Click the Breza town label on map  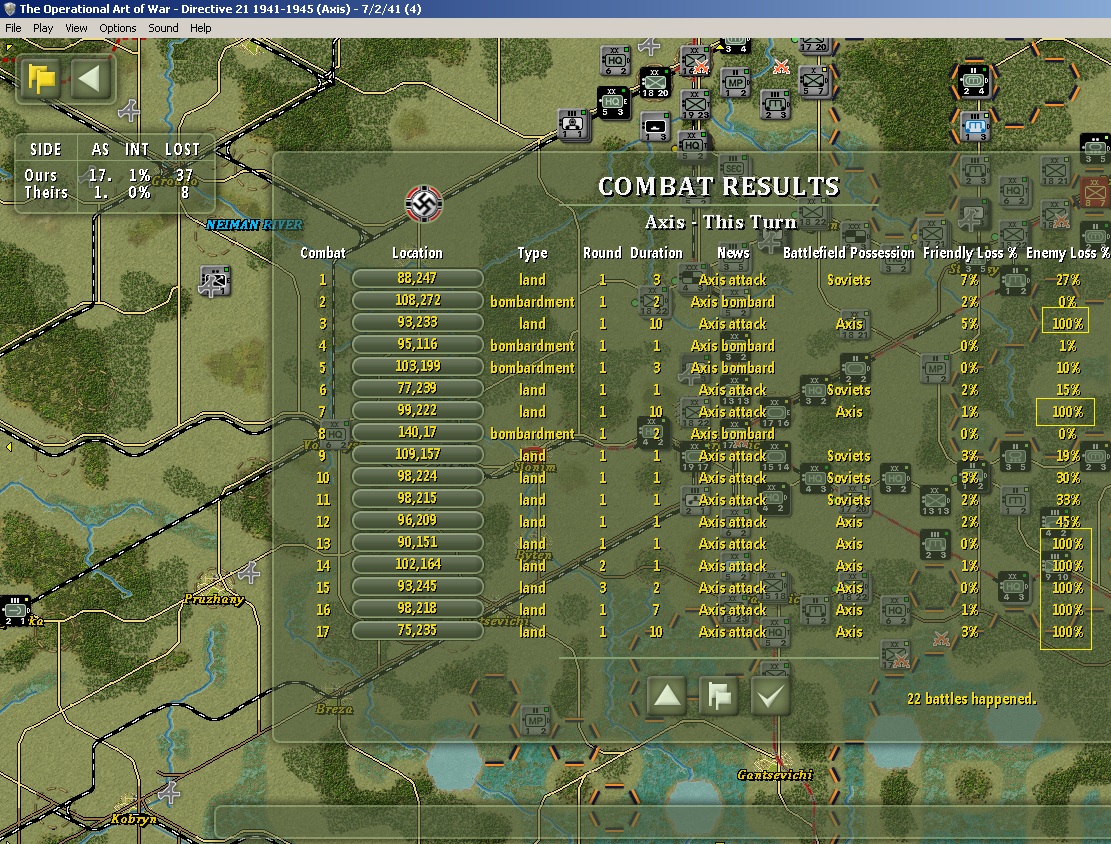(334, 709)
